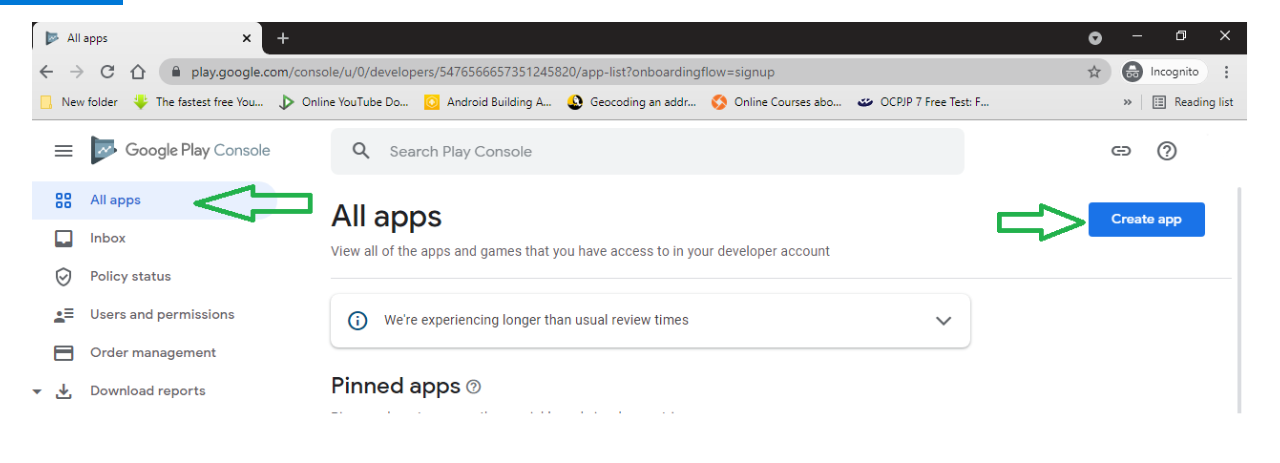Screen dimensions: 1280x463
Task: Click the Google Play Console logo
Action: click(181, 150)
